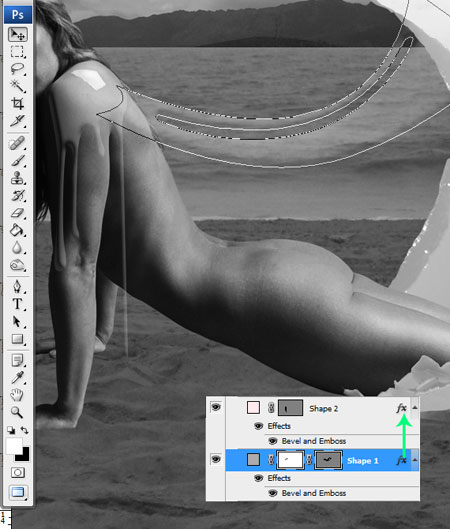
Task: Click Bevel and Emboss under Shape 1
Action: click(x=314, y=493)
